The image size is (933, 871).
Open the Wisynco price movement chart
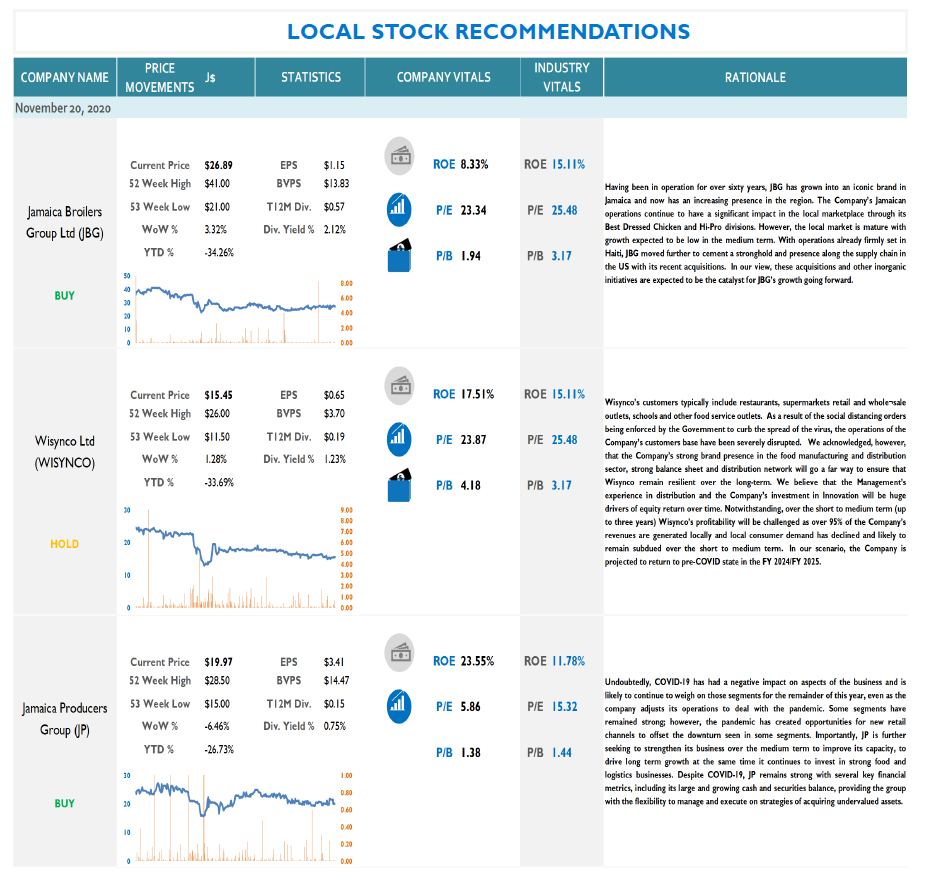click(x=238, y=558)
